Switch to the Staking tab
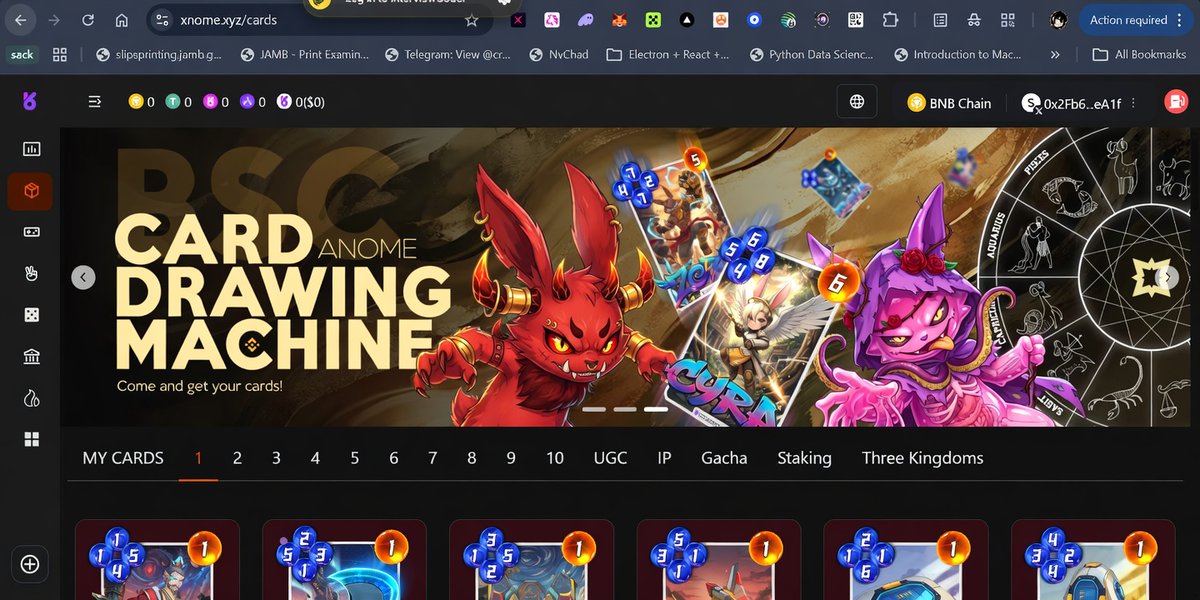Image resolution: width=1200 pixels, height=600 pixels. (x=804, y=458)
